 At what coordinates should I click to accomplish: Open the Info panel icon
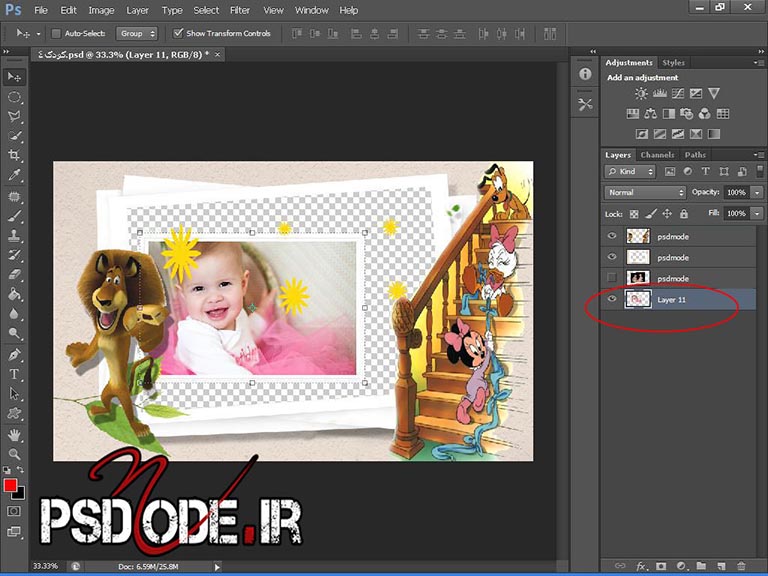click(x=585, y=74)
